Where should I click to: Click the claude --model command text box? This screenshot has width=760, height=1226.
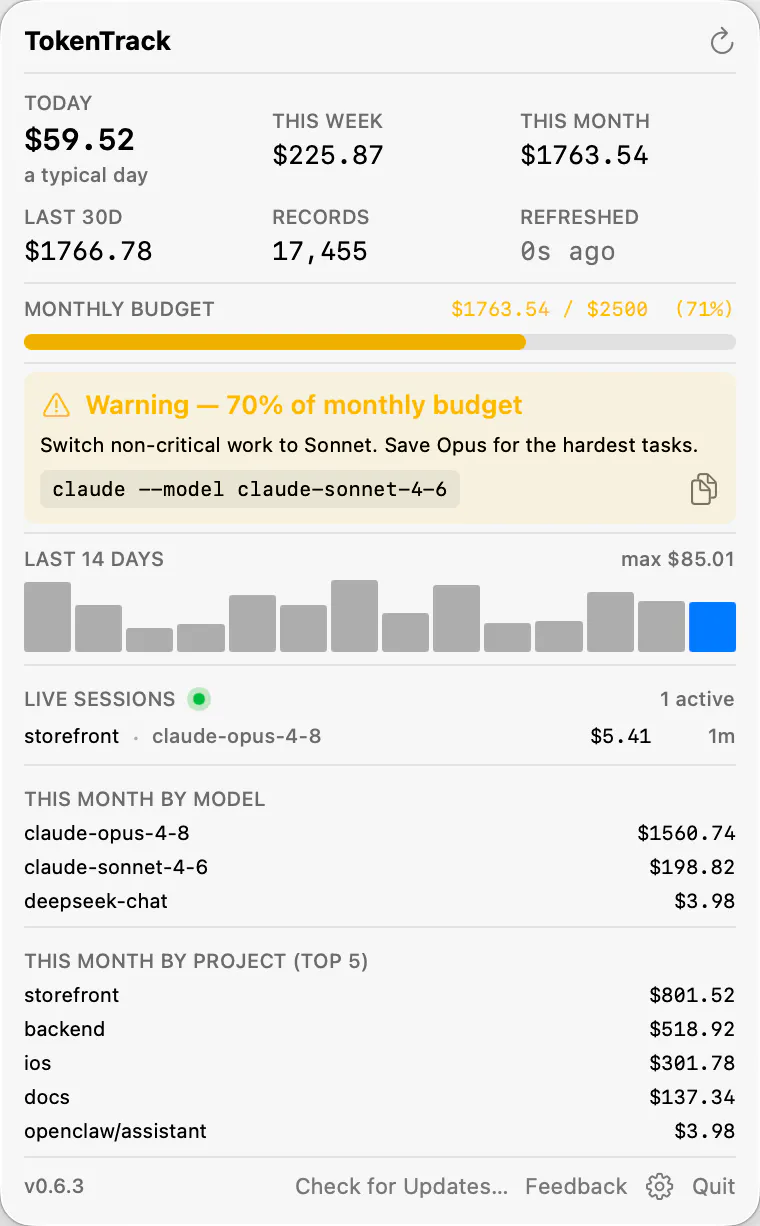coord(250,489)
